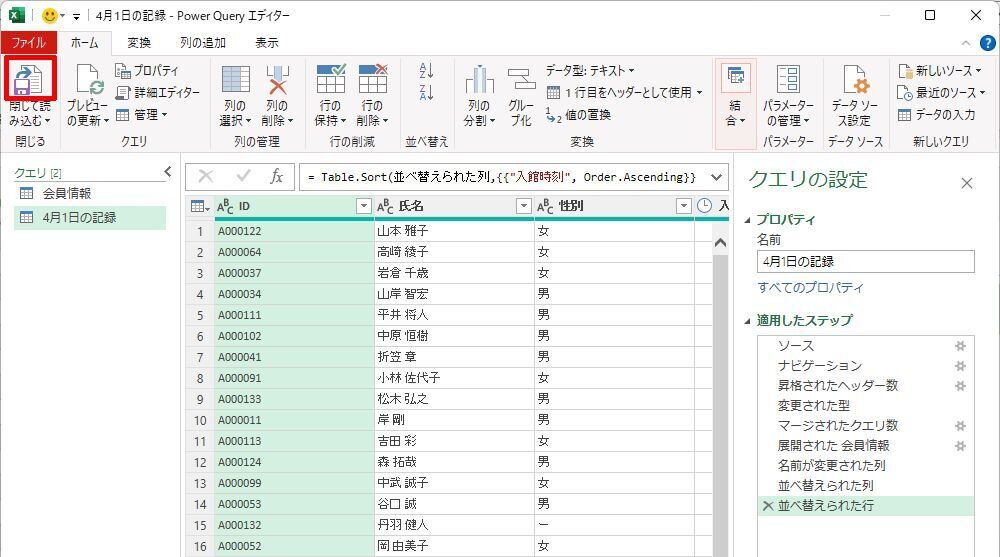
Task: Confirm the formula with the check mark
Action: (243, 176)
